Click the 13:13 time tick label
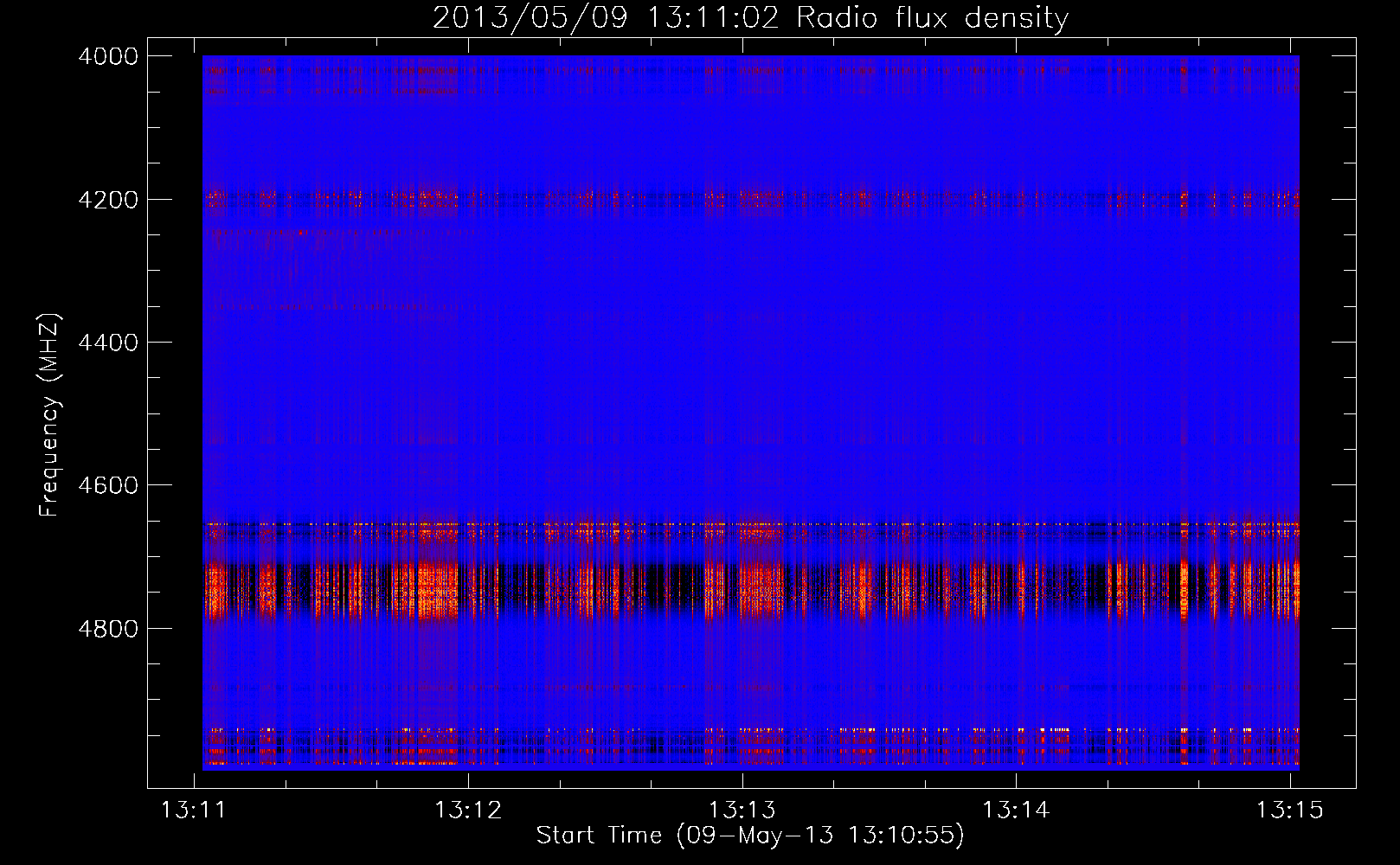The height and width of the screenshot is (865, 1400). tap(742, 811)
